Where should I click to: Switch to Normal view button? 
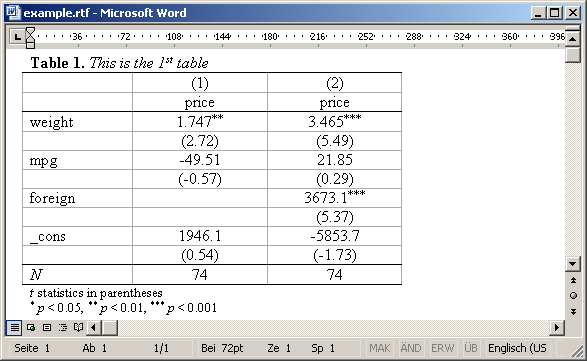click(14, 328)
